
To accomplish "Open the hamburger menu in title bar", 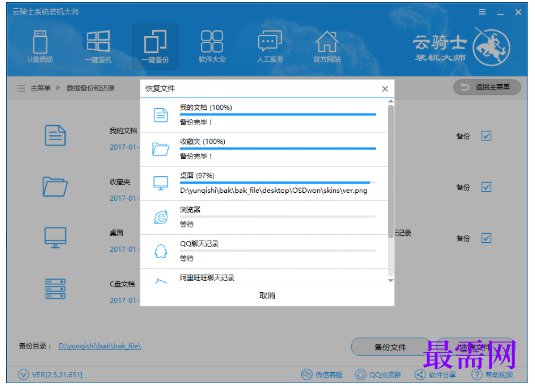I will click(482, 12).
